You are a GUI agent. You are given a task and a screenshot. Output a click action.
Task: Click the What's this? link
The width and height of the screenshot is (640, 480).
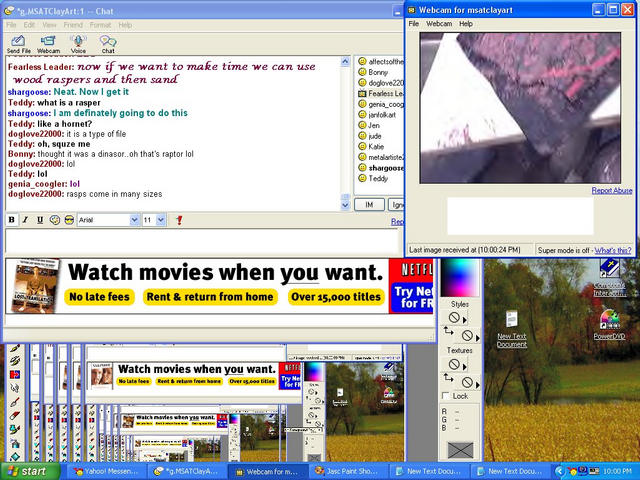coord(613,250)
